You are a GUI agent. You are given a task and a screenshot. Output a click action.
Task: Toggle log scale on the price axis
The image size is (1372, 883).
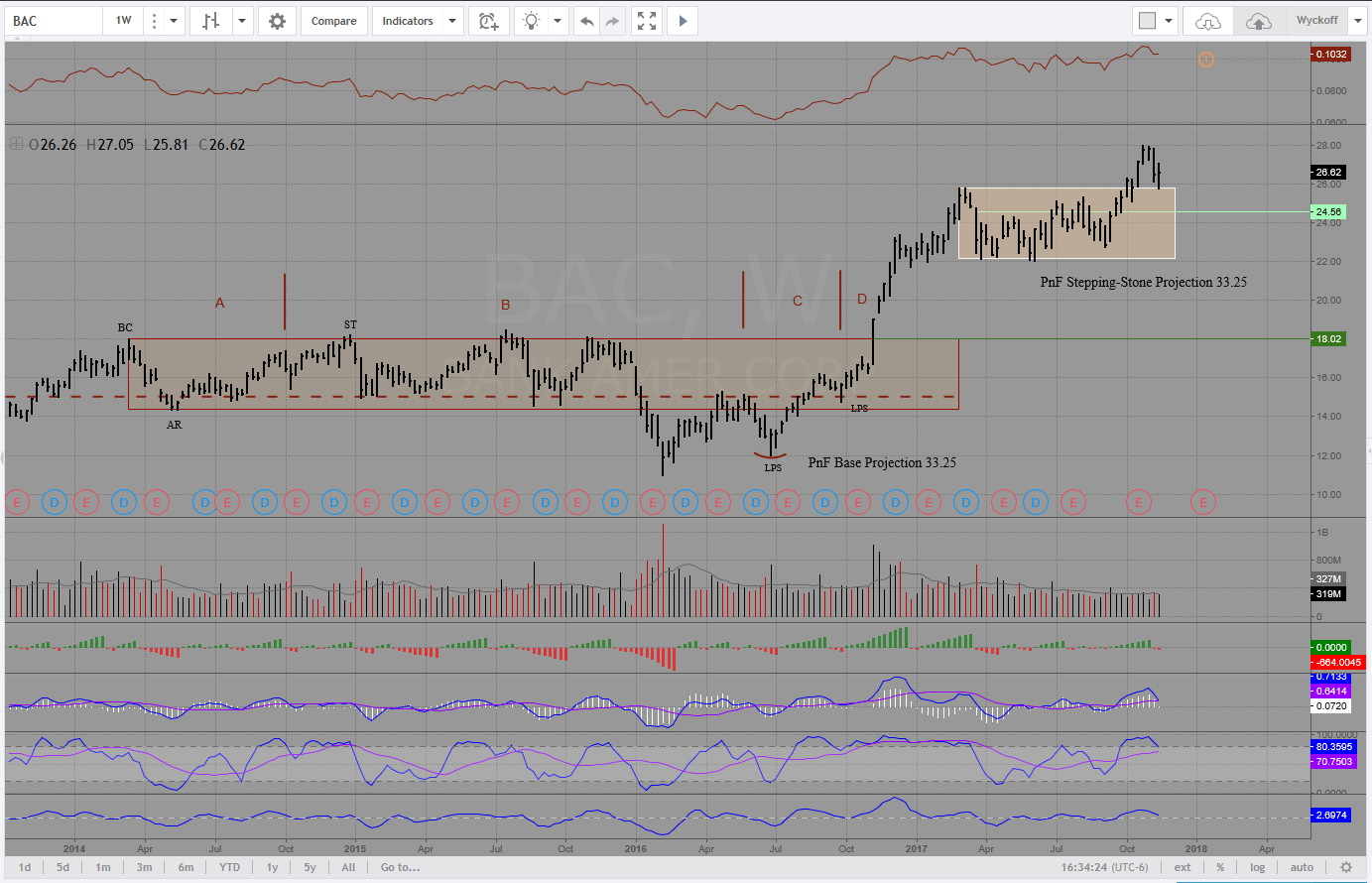(1257, 867)
